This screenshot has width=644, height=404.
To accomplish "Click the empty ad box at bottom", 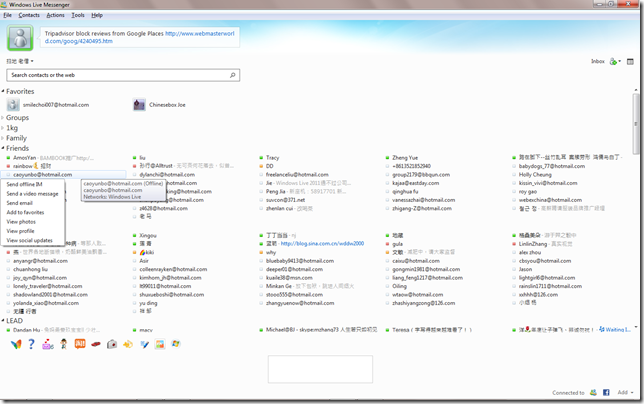I will (x=320, y=369).
